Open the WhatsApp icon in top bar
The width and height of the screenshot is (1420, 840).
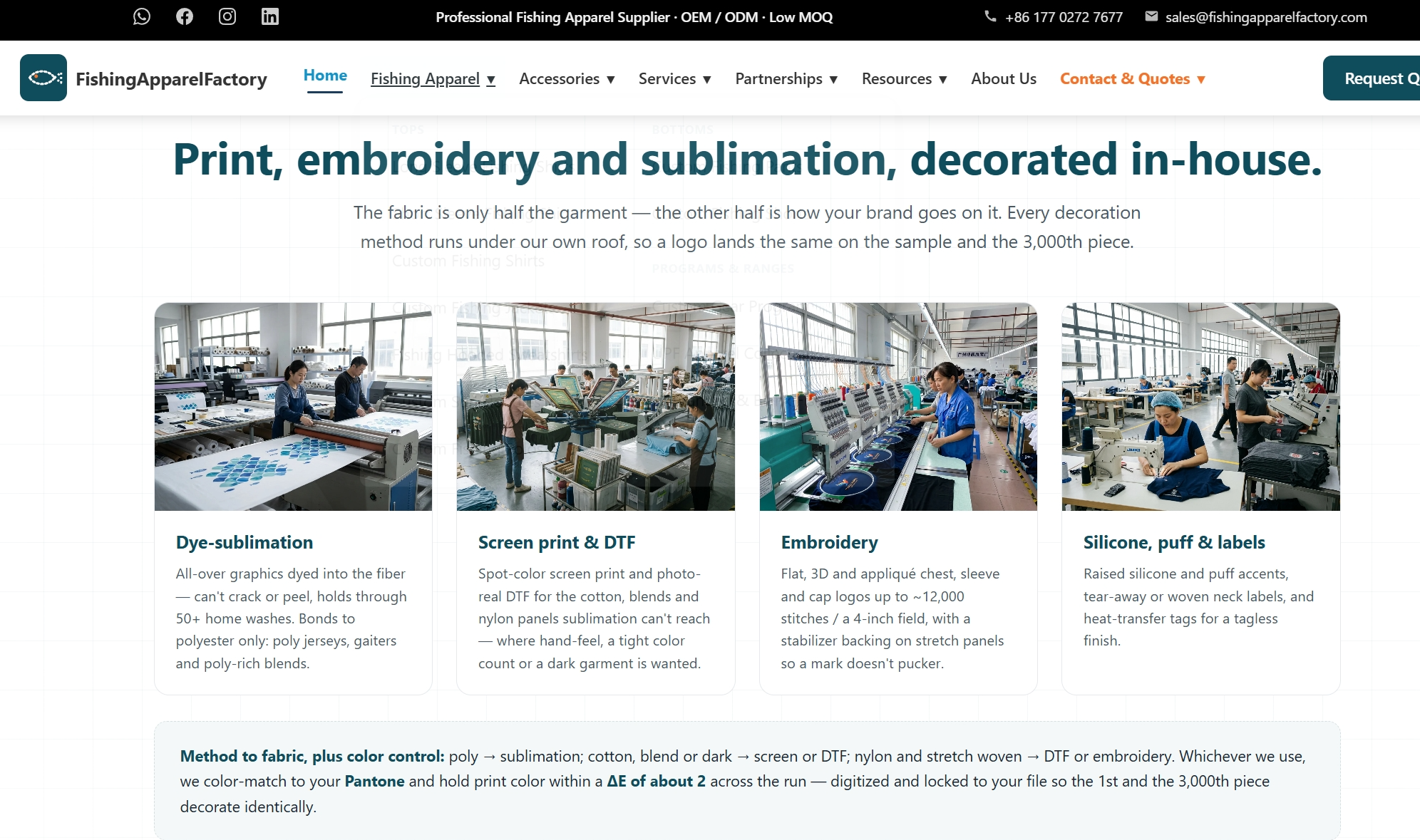(142, 16)
